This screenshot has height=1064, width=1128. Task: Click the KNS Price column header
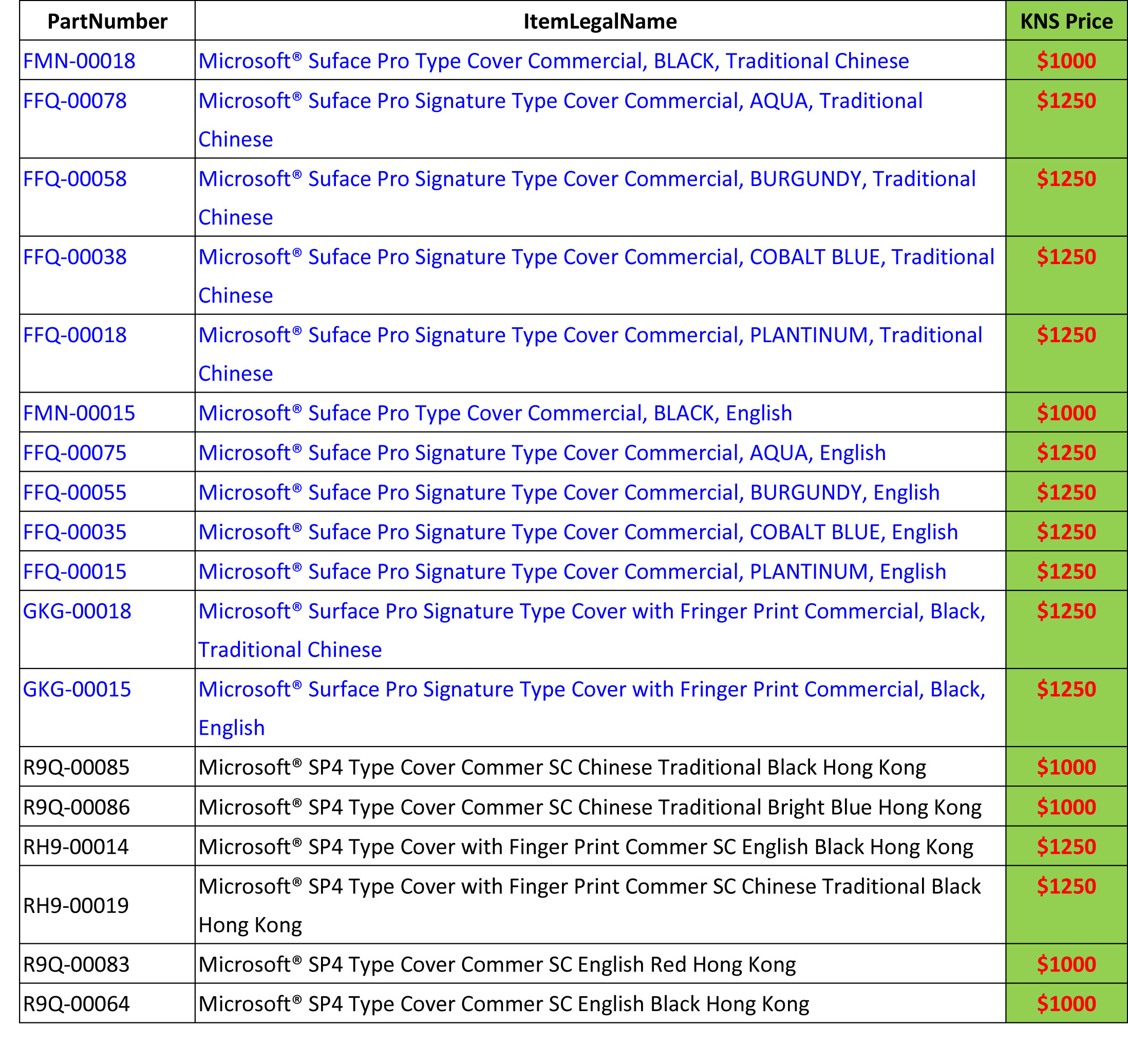(x=1066, y=22)
